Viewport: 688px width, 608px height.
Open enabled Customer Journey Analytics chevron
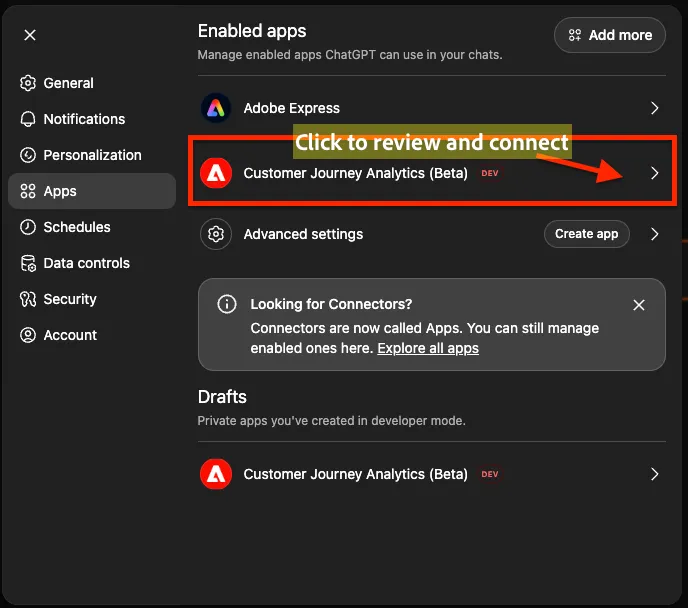tap(655, 173)
